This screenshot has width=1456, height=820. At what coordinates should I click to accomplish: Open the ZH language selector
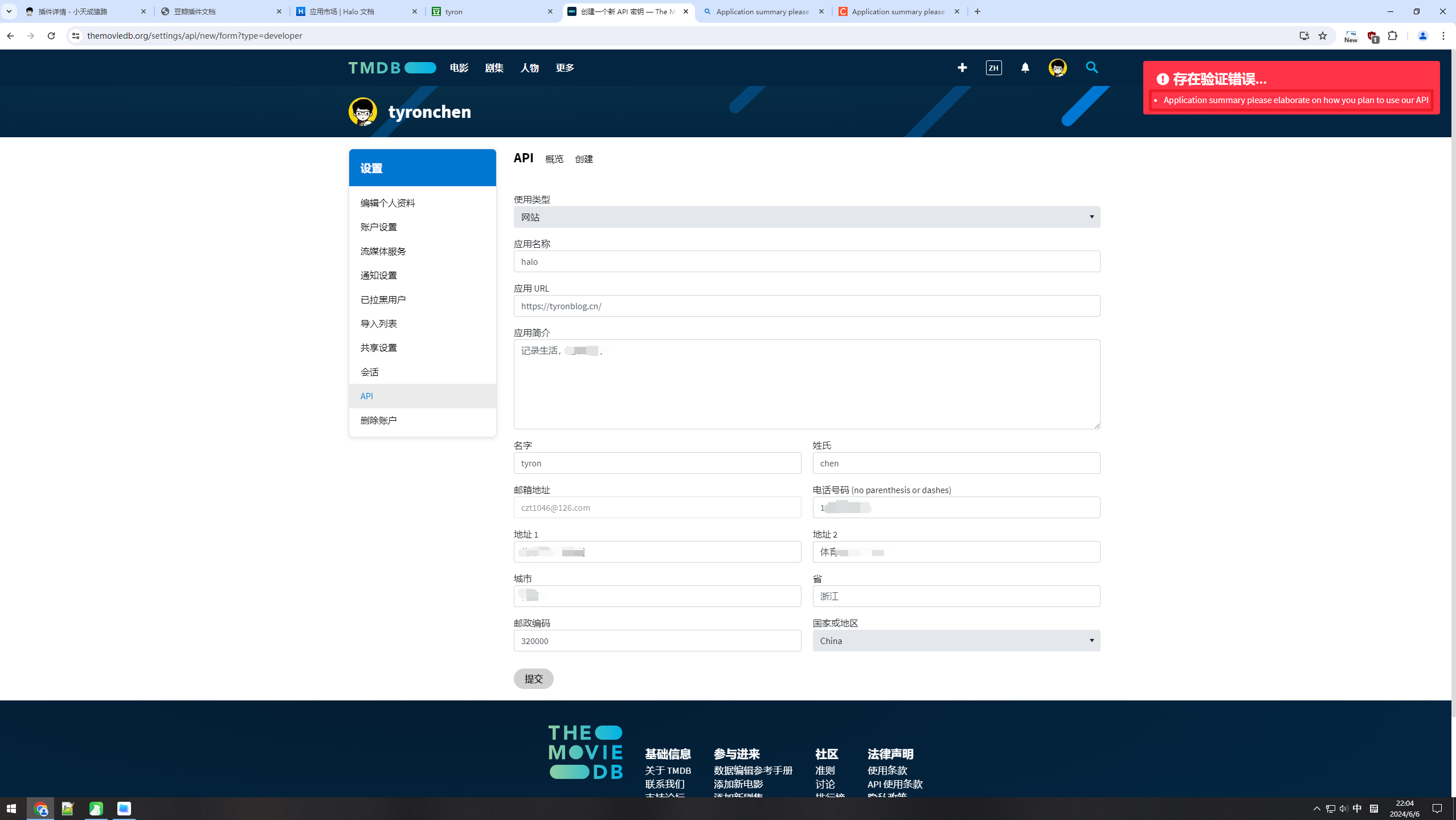993,68
